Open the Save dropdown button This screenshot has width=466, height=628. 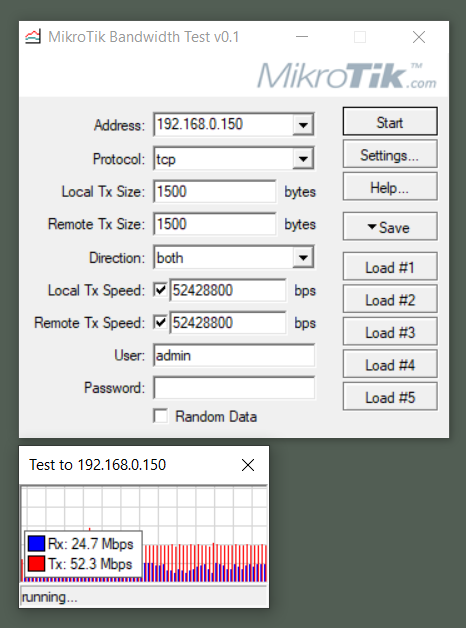390,227
